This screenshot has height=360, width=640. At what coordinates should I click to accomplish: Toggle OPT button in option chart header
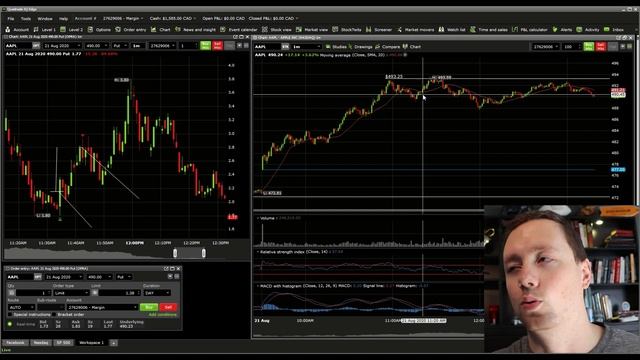click(36, 46)
